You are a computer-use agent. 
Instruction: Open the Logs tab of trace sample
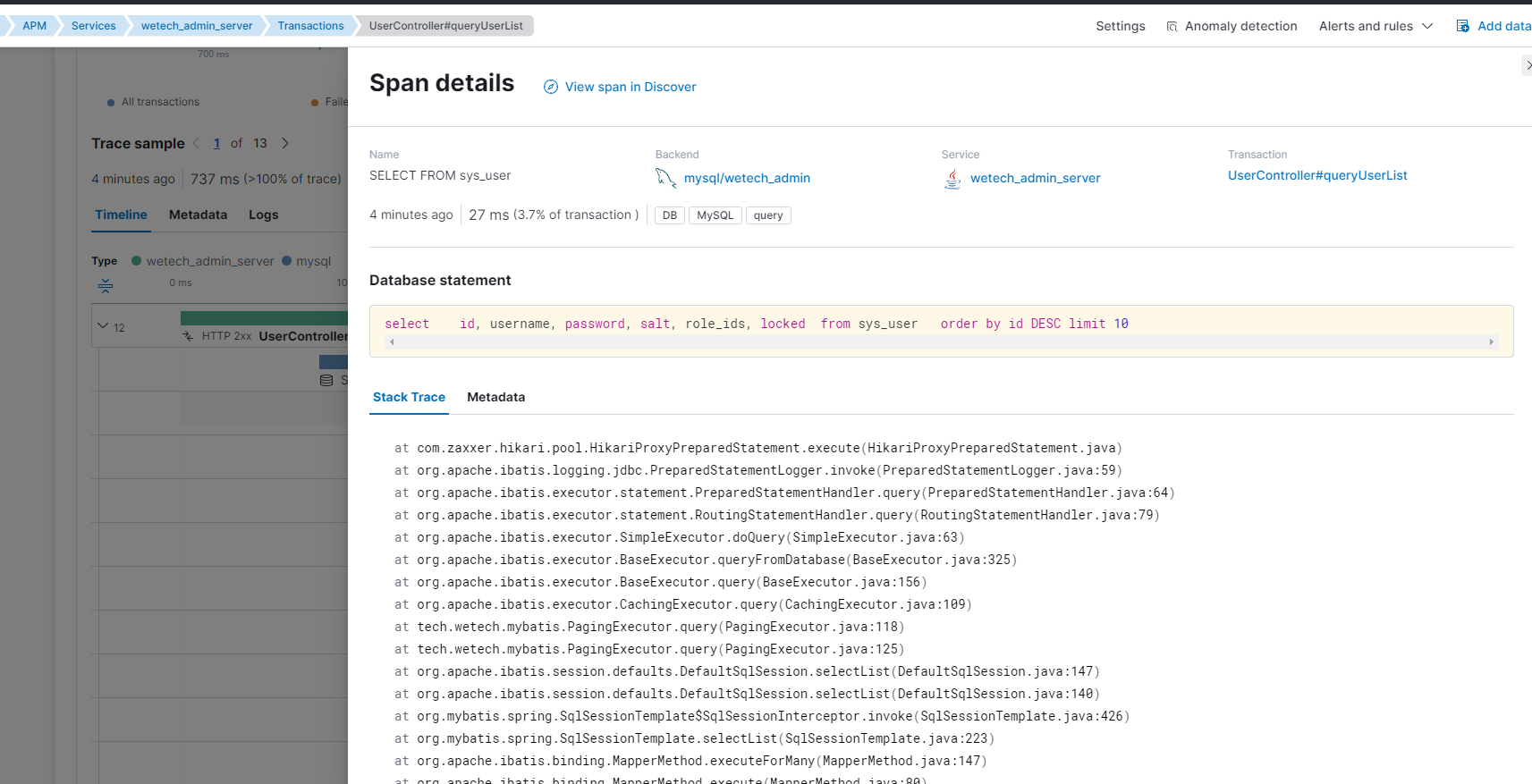coord(263,215)
